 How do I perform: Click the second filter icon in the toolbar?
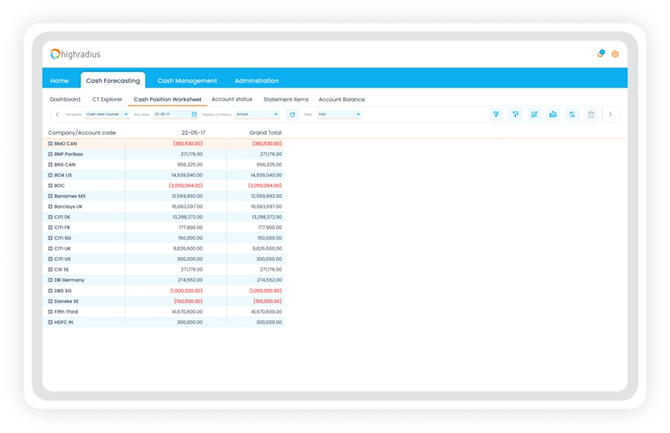tap(515, 115)
